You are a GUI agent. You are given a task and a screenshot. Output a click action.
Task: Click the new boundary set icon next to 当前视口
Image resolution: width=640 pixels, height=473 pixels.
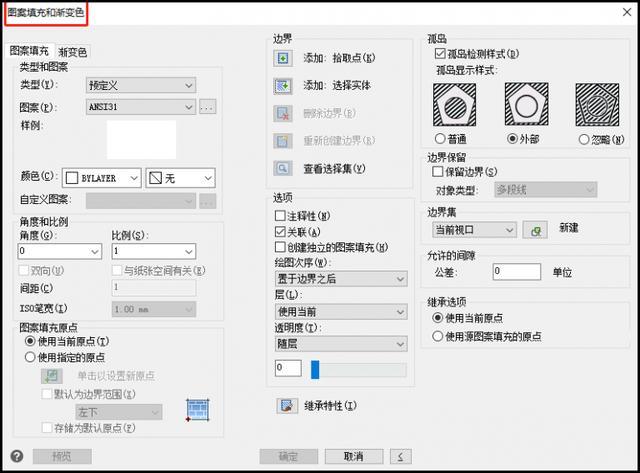(535, 230)
